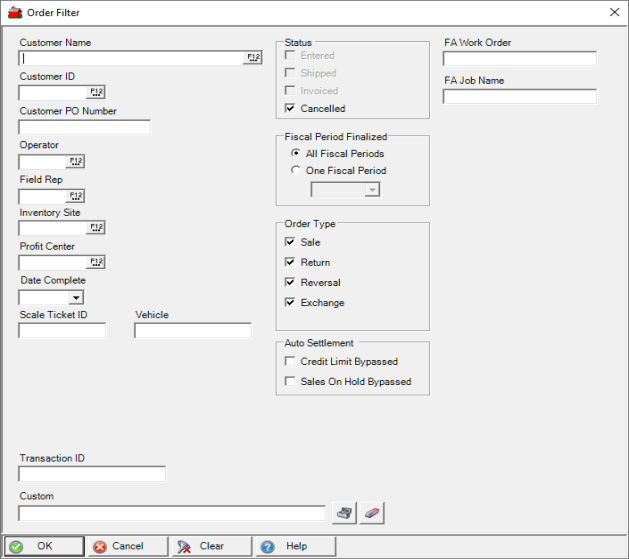Click the Operator F12 lookup icon
Screen dimensions: 629x559
pos(76,162)
